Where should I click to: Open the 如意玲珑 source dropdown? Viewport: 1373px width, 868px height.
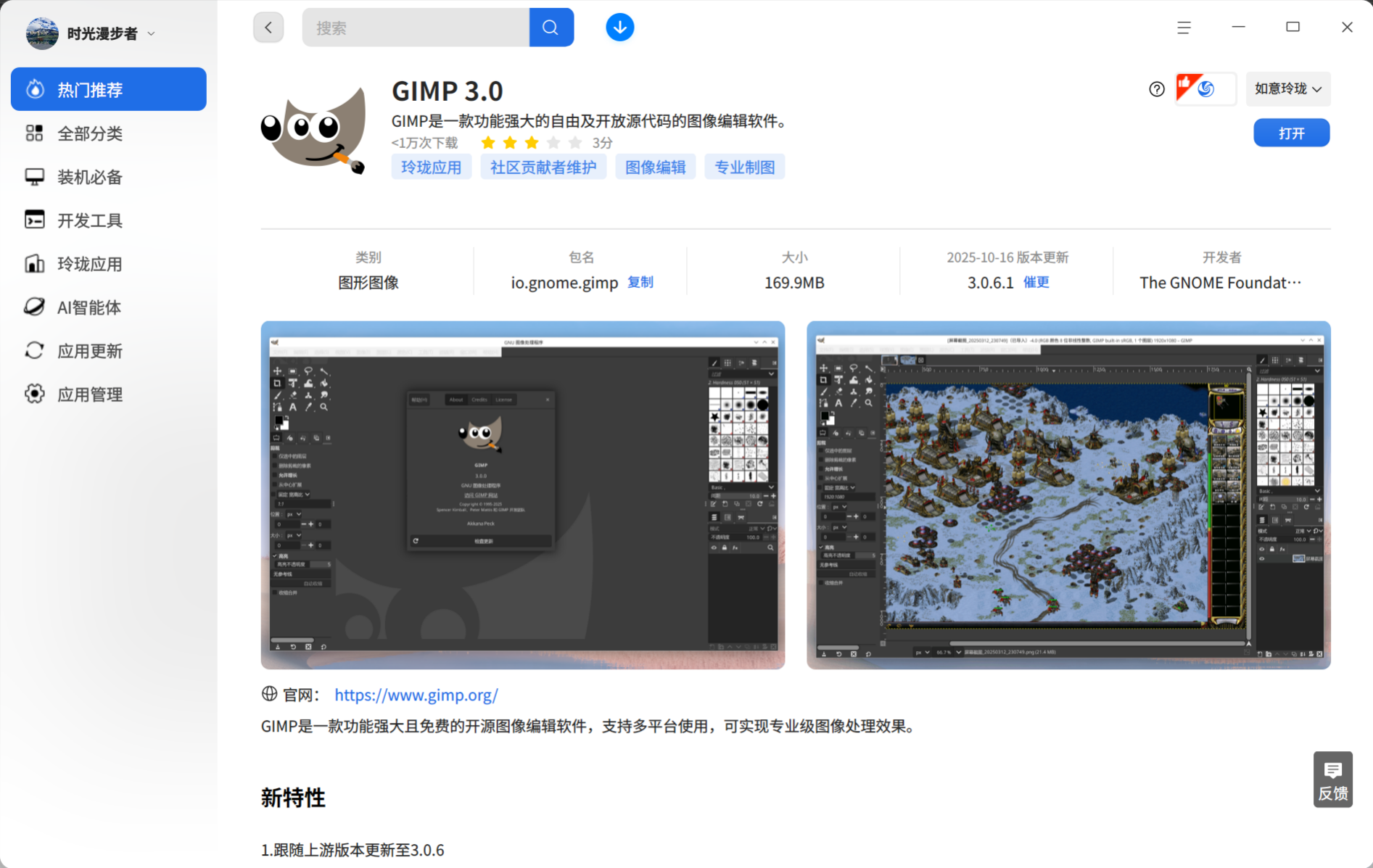(1288, 88)
